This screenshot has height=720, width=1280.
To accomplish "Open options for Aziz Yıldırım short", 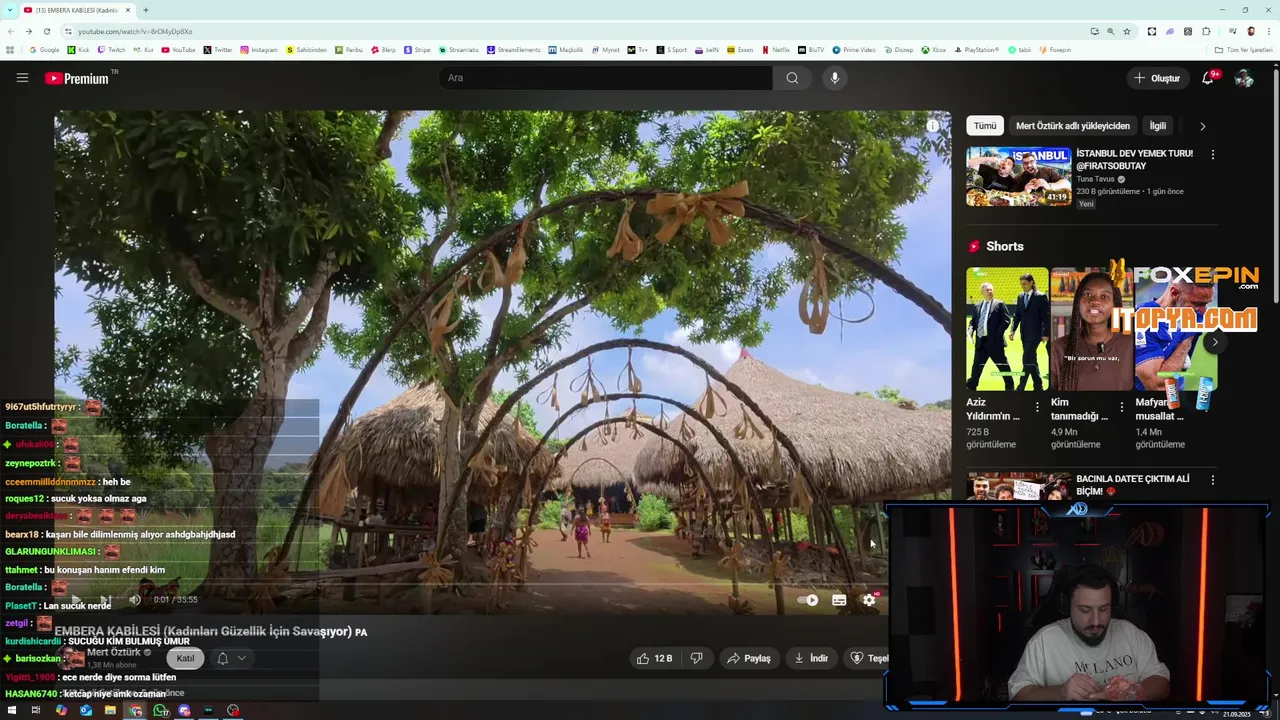I will pos(1036,407).
